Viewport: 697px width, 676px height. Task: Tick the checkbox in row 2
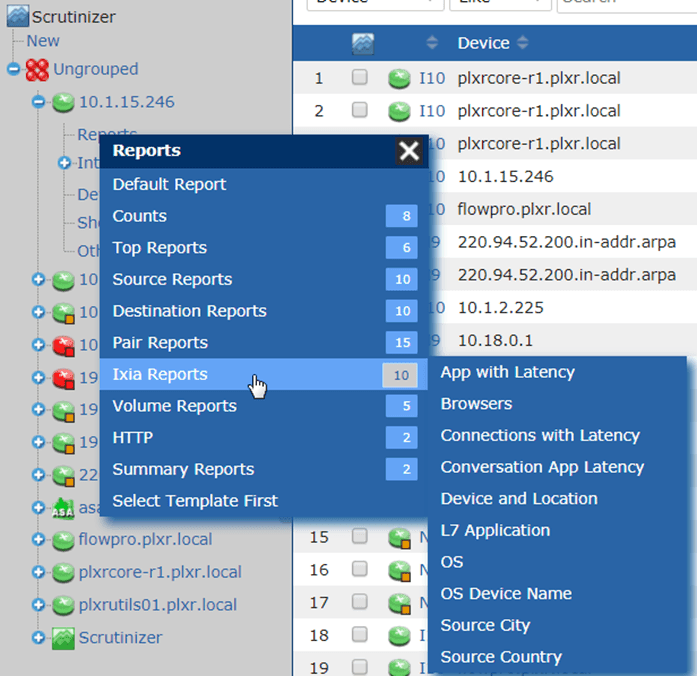(360, 110)
